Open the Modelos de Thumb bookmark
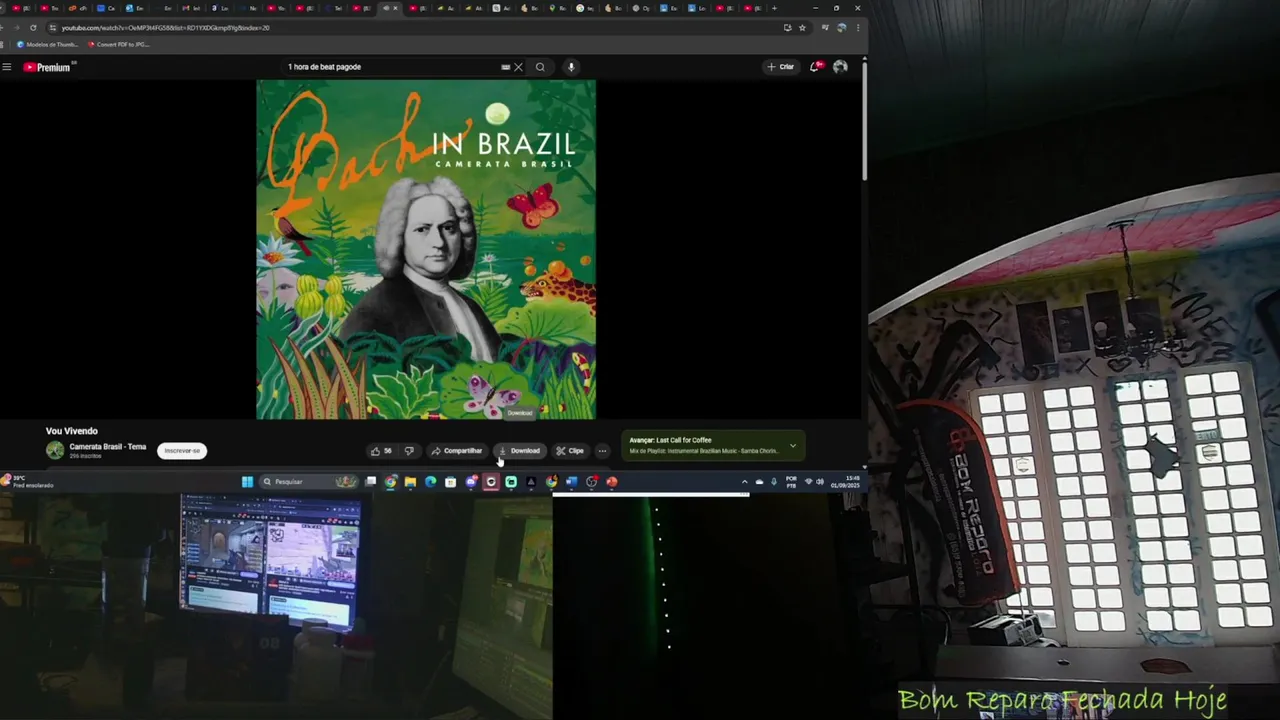Viewport: 1280px width, 720px height. tap(47, 44)
